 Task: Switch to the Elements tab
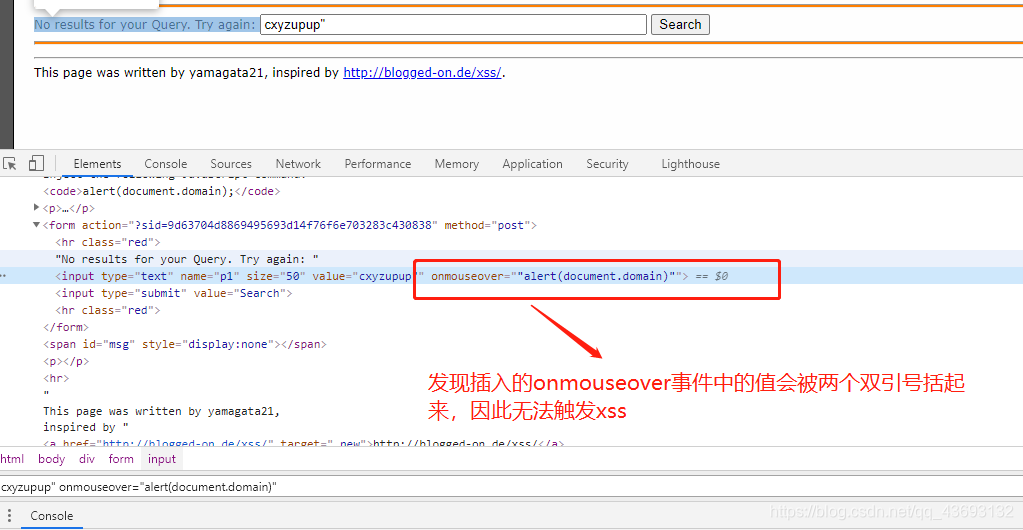pyautogui.click(x=97, y=164)
